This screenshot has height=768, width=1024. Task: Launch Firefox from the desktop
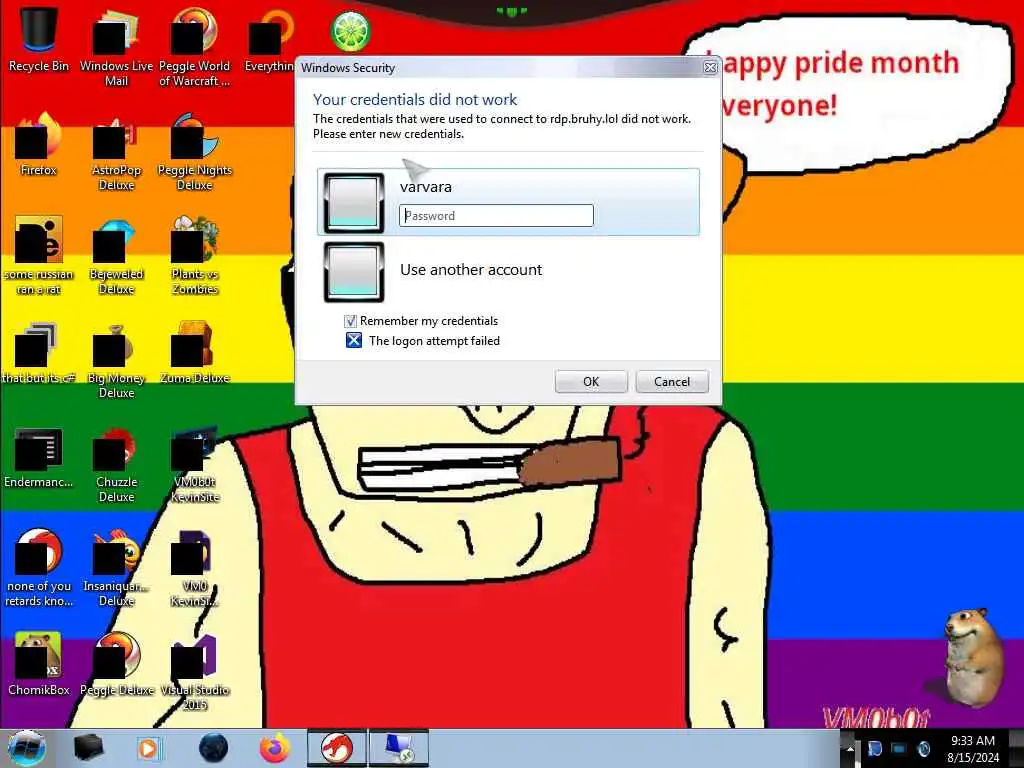pyautogui.click(x=38, y=144)
